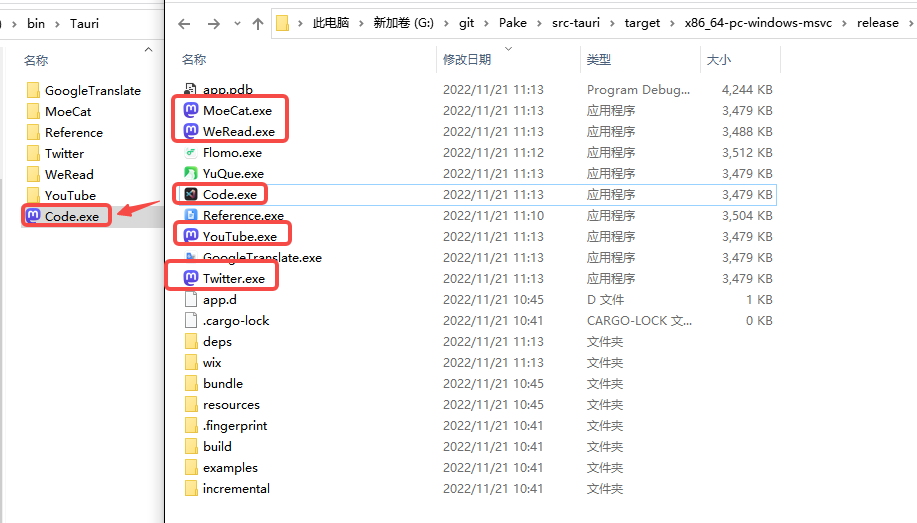Screen dimensions: 917x523
Task: Select MoeCat.exe Mastodon-style icon
Action: tap(191, 110)
